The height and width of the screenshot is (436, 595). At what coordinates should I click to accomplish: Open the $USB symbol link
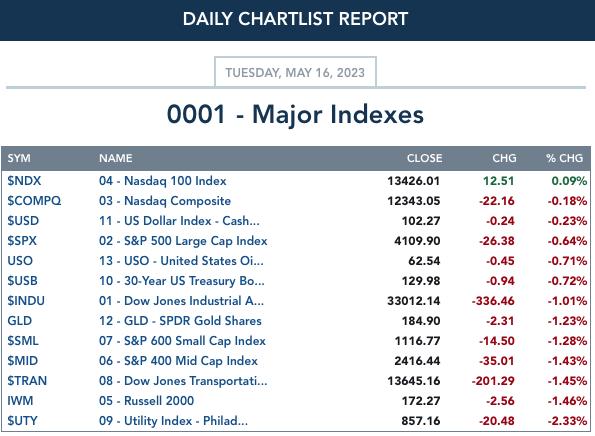click(22, 281)
